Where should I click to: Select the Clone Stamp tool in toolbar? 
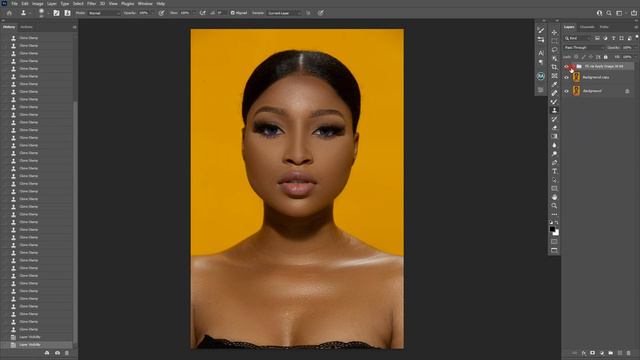click(554, 111)
